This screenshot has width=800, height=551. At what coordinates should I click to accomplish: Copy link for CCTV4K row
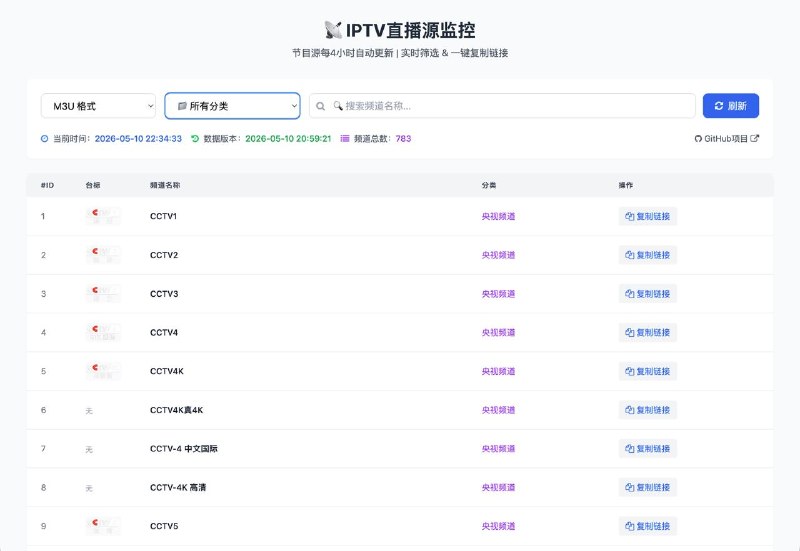coord(647,371)
